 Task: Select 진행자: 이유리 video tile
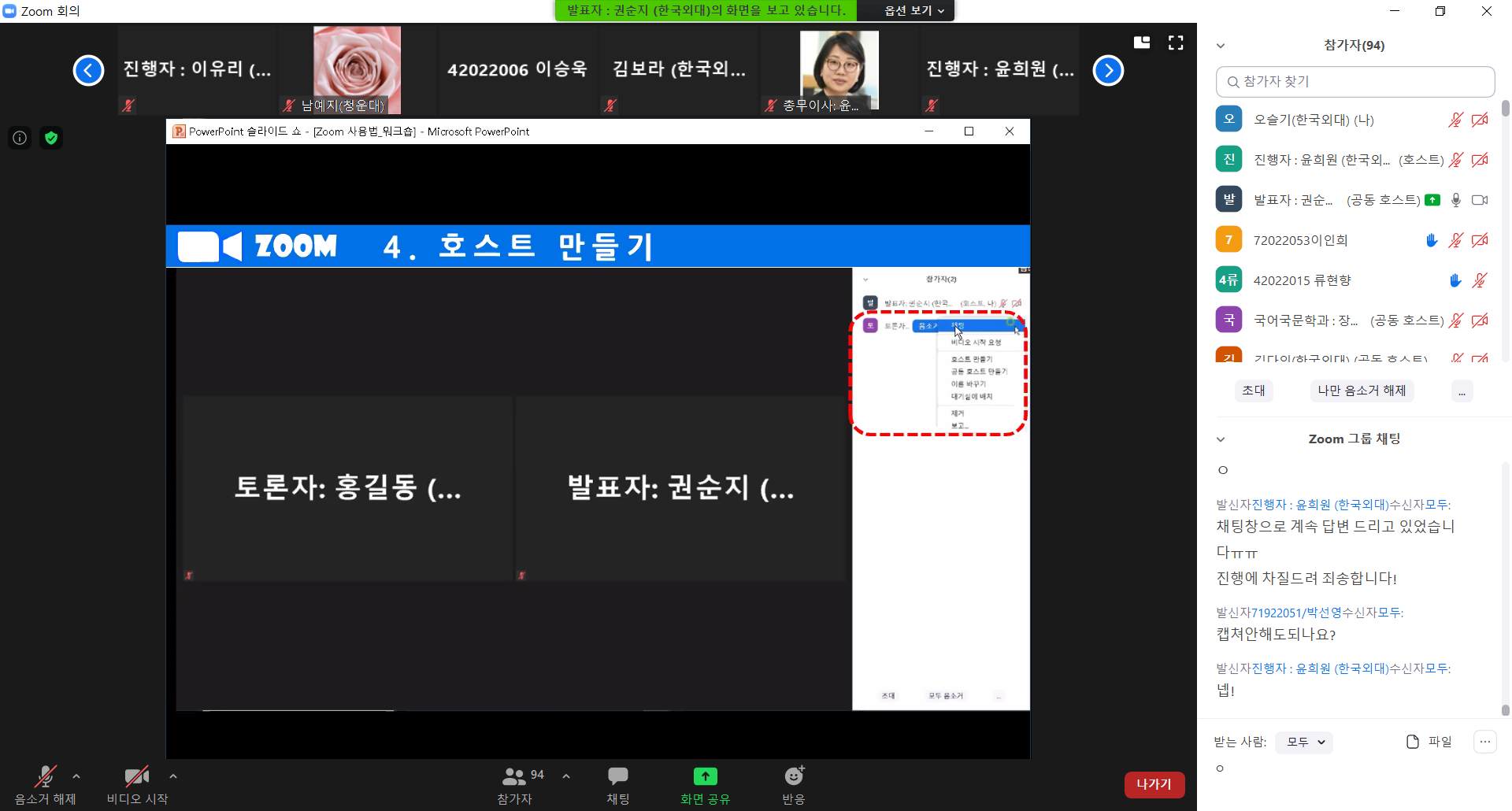(x=197, y=70)
